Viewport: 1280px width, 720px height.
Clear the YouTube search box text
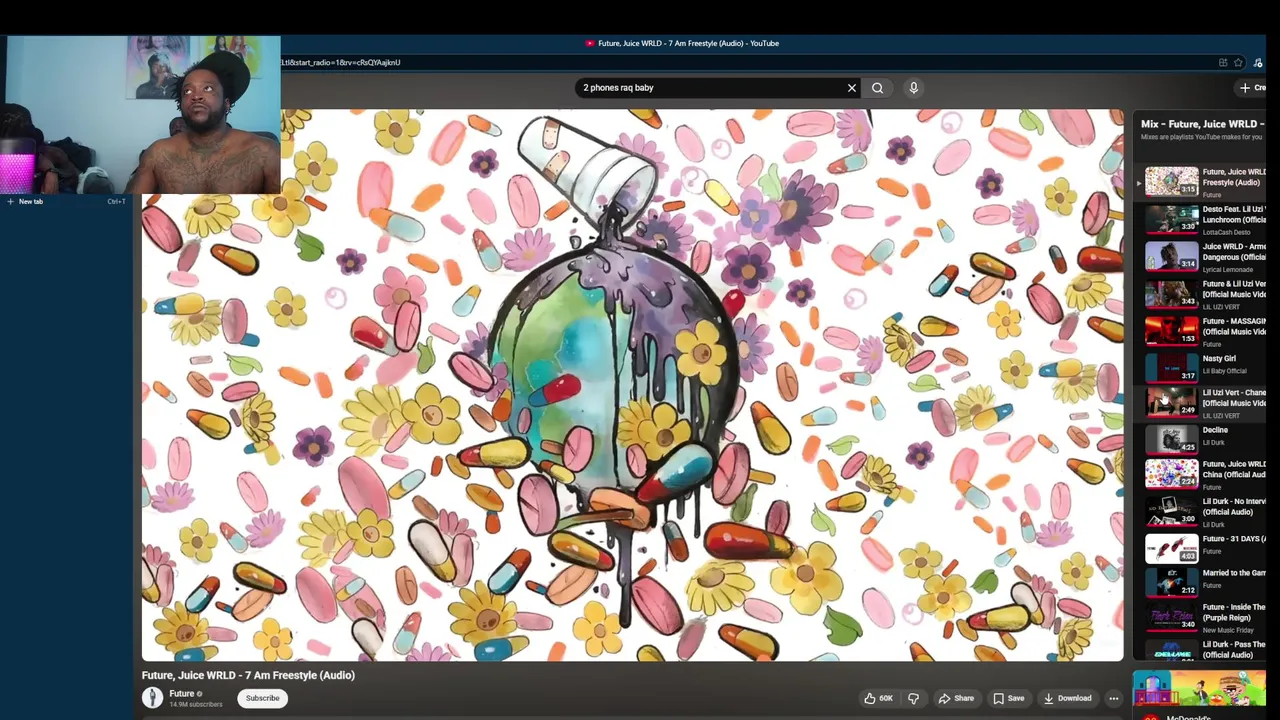[852, 88]
